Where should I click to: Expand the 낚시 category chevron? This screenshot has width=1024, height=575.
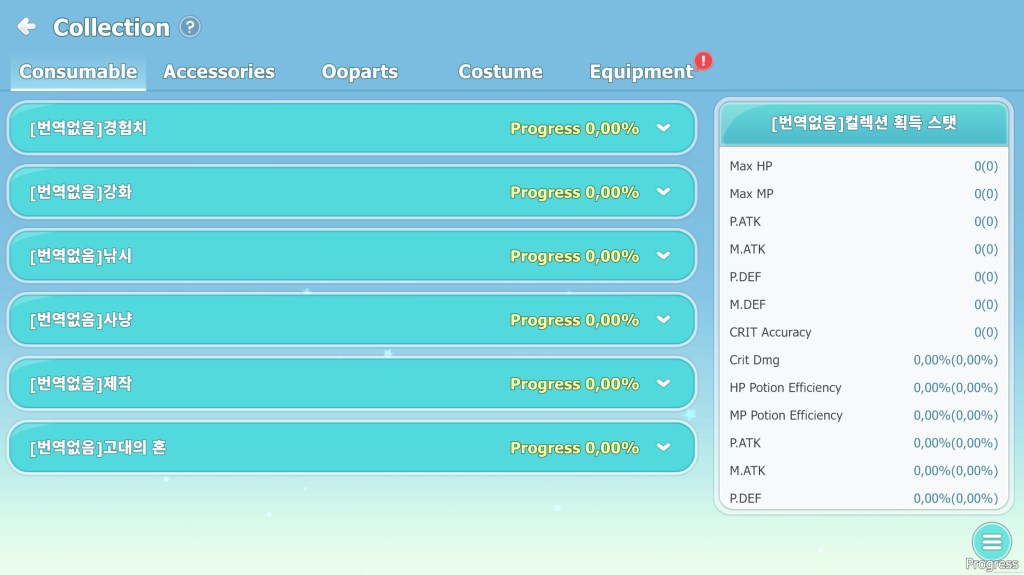pyautogui.click(x=663, y=256)
